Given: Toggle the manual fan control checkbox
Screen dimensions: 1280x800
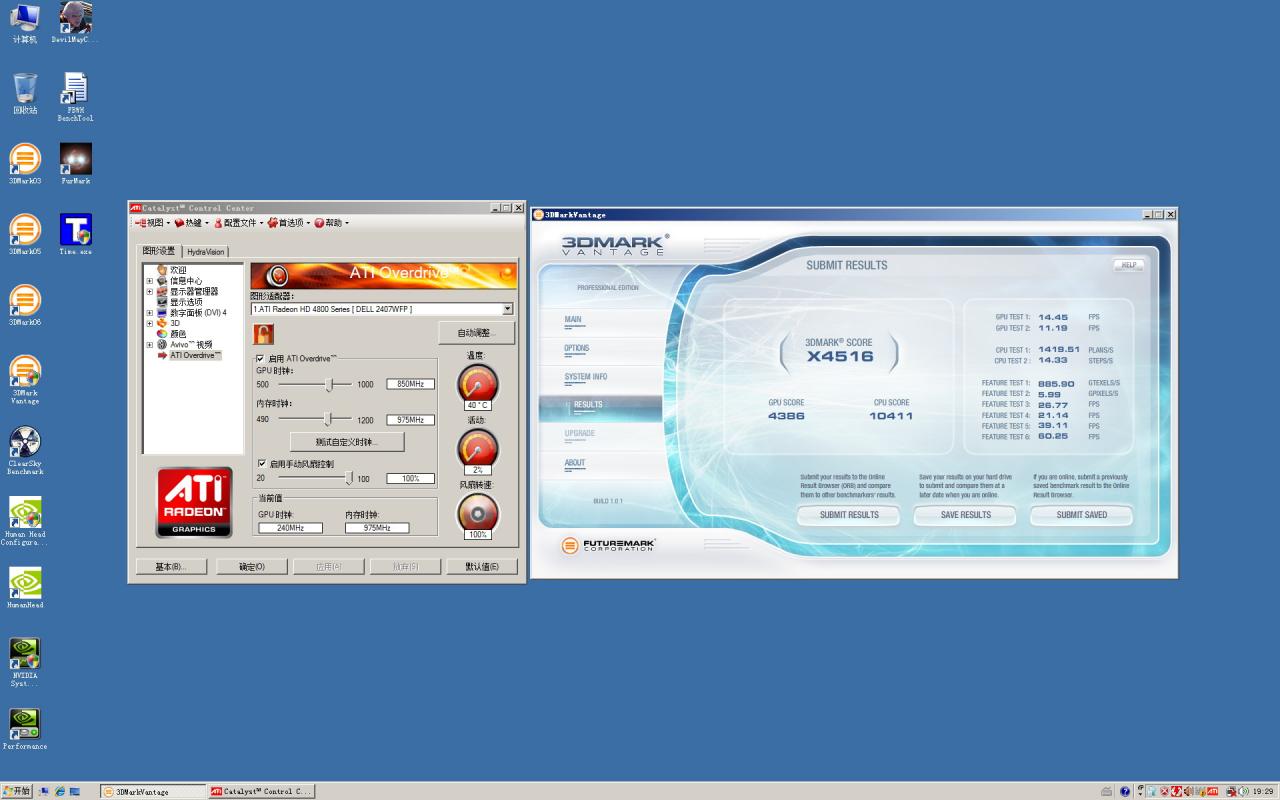Looking at the screenshot, I should (261, 464).
